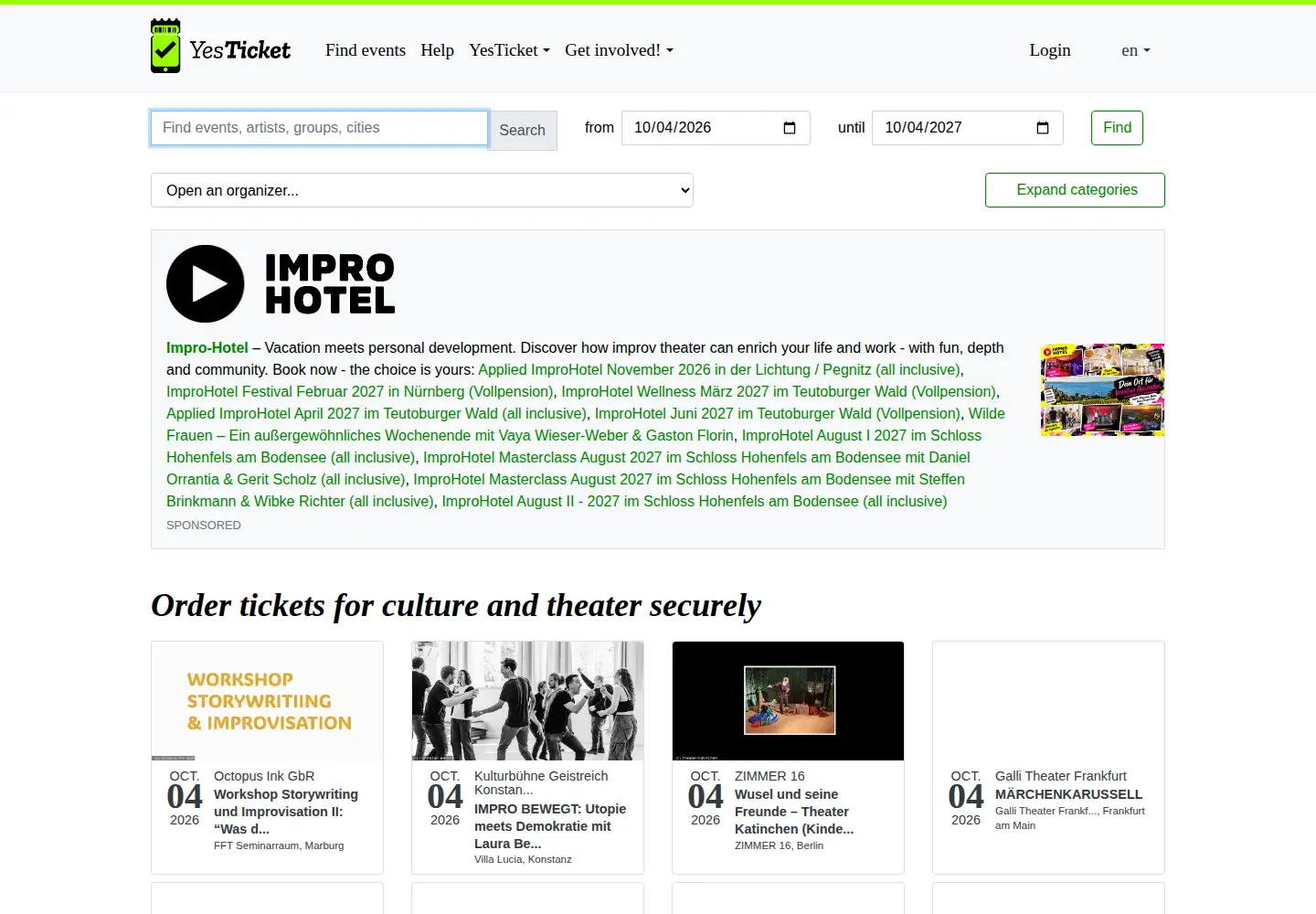Open ImproHotel August II 2027 Schloss Hohenfels link
The image size is (1316, 914).
tap(695, 501)
